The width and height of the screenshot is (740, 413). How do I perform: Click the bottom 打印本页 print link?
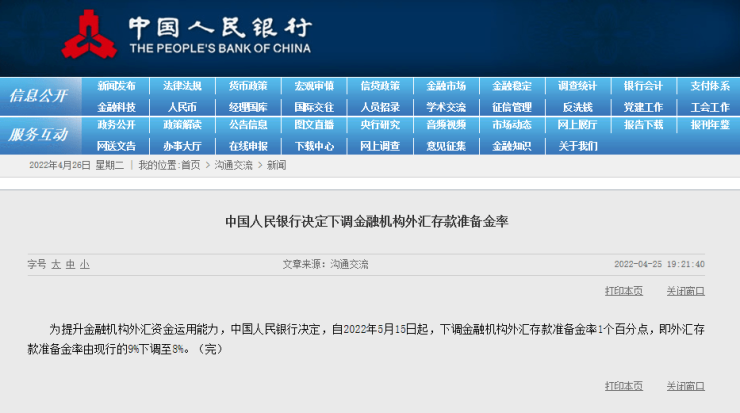click(x=624, y=385)
